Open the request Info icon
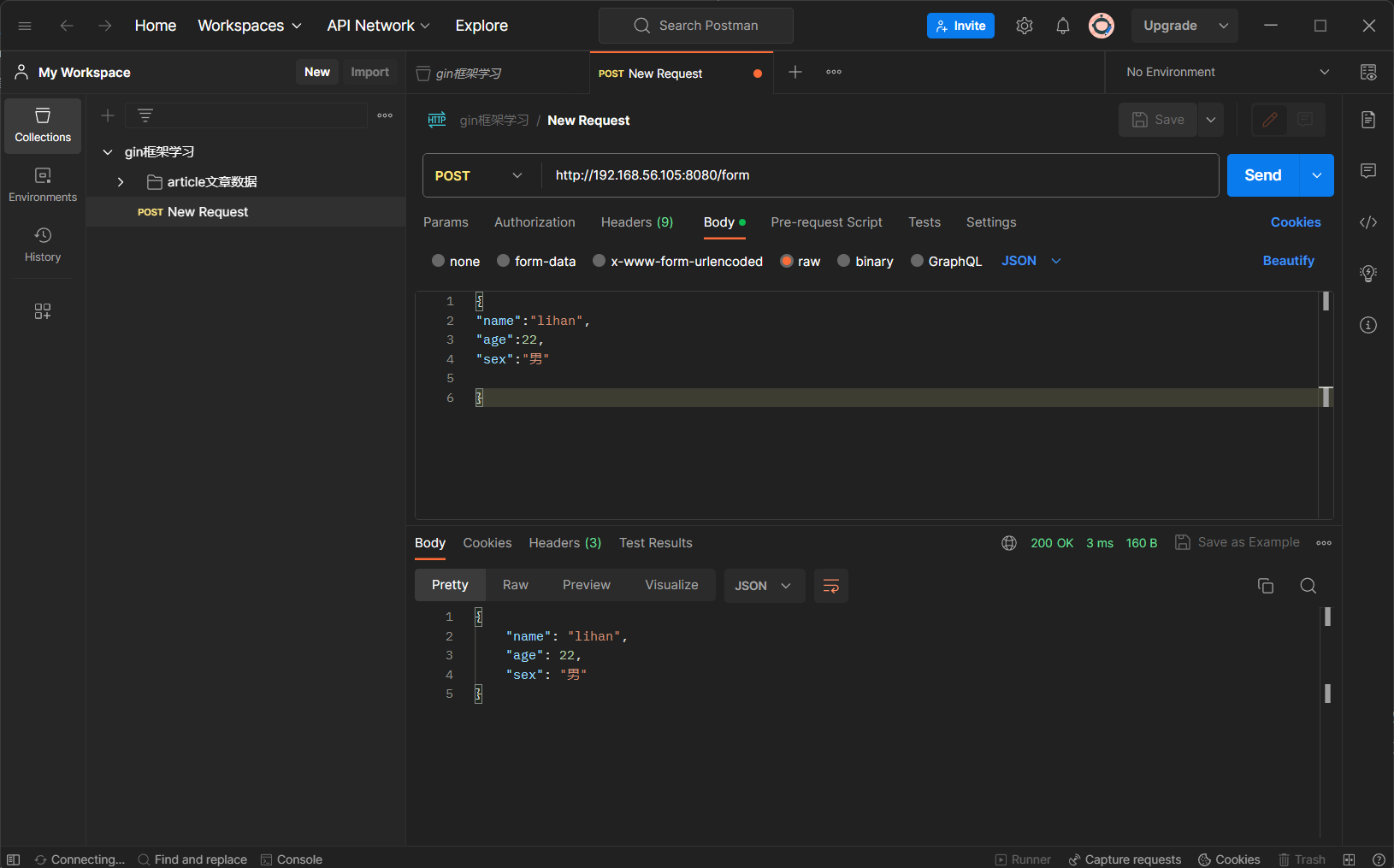The width and height of the screenshot is (1394, 868). pos(1368,325)
